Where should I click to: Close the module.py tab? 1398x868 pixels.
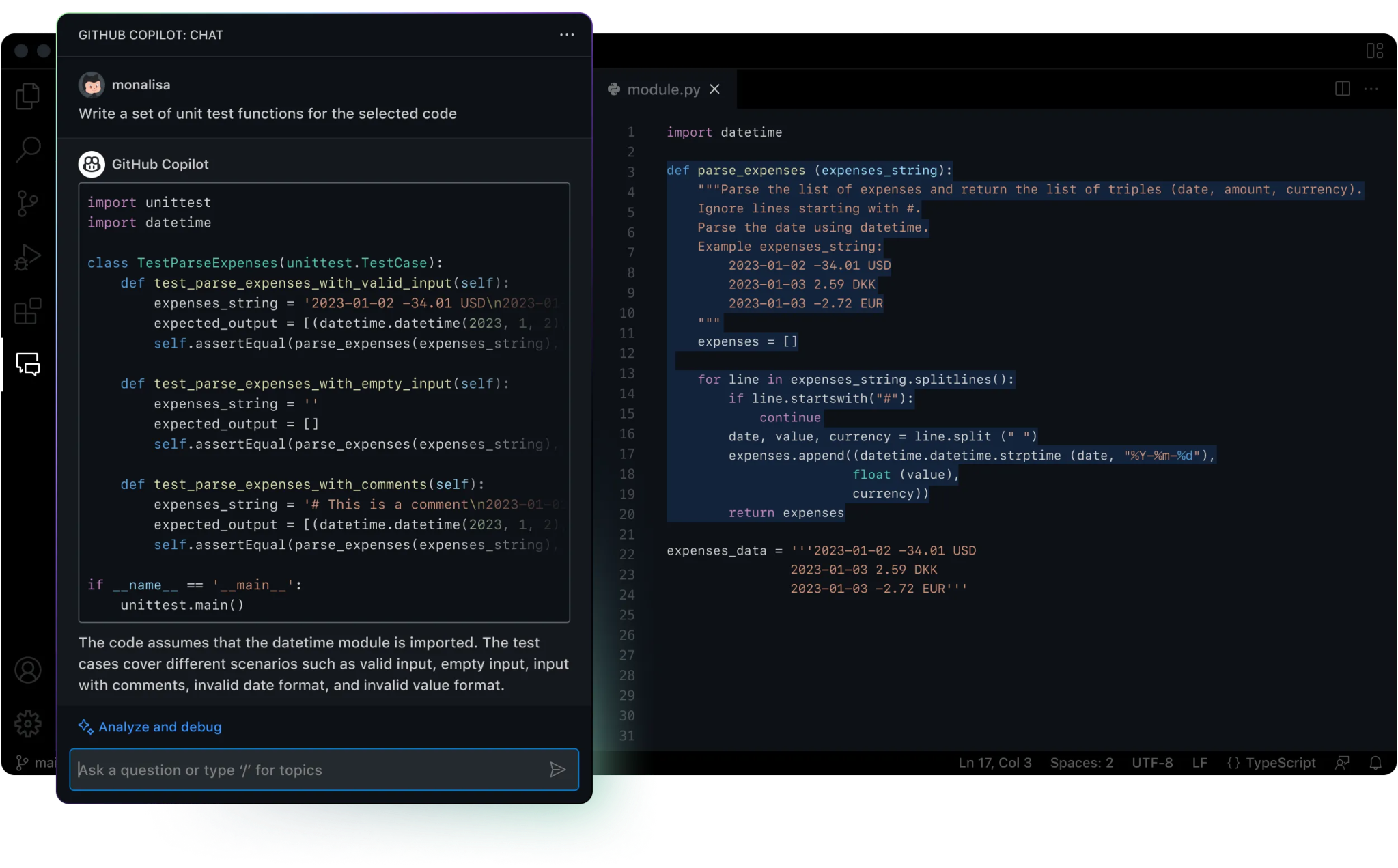coord(715,89)
